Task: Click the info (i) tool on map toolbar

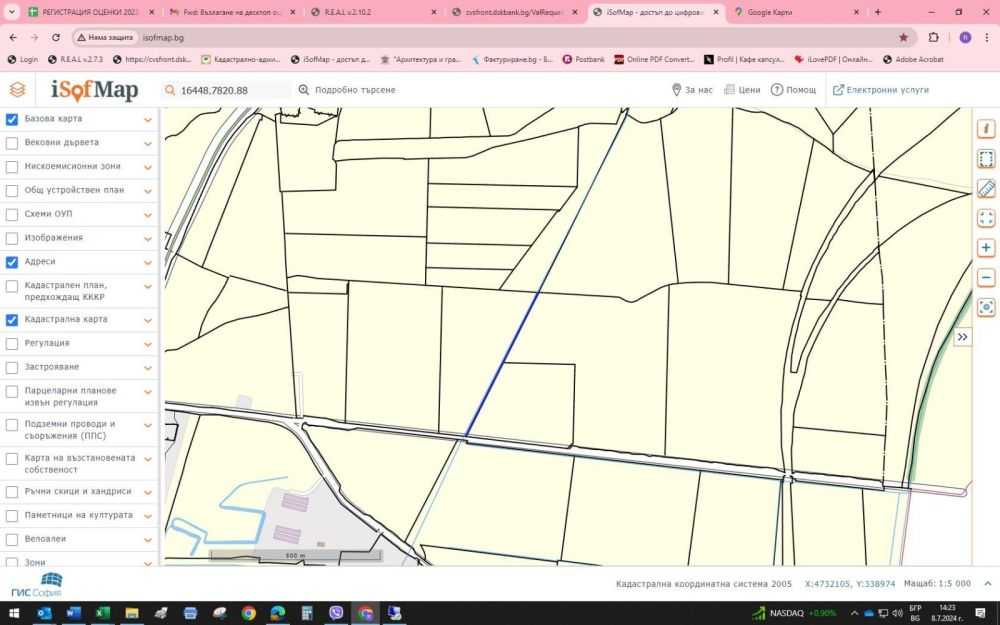Action: (x=986, y=129)
